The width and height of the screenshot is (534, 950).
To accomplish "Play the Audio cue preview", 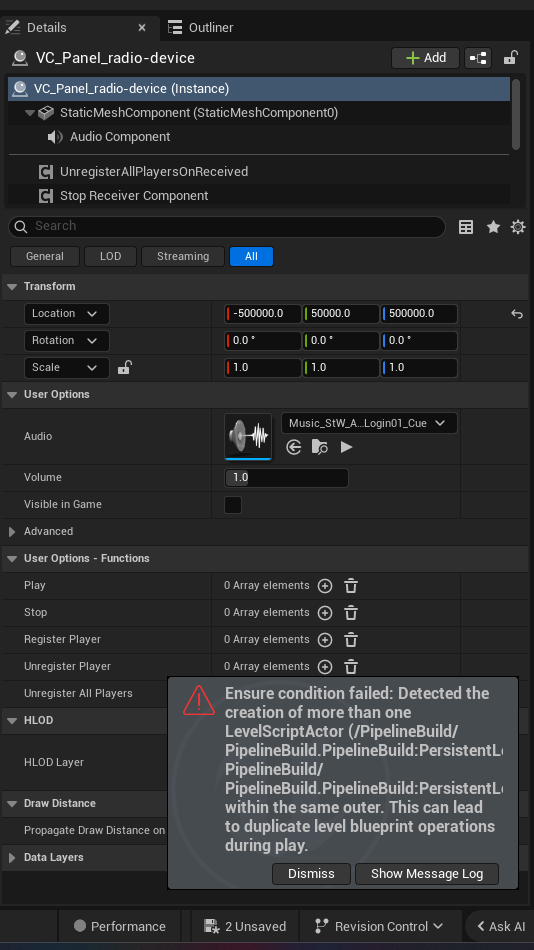I will pos(346,447).
